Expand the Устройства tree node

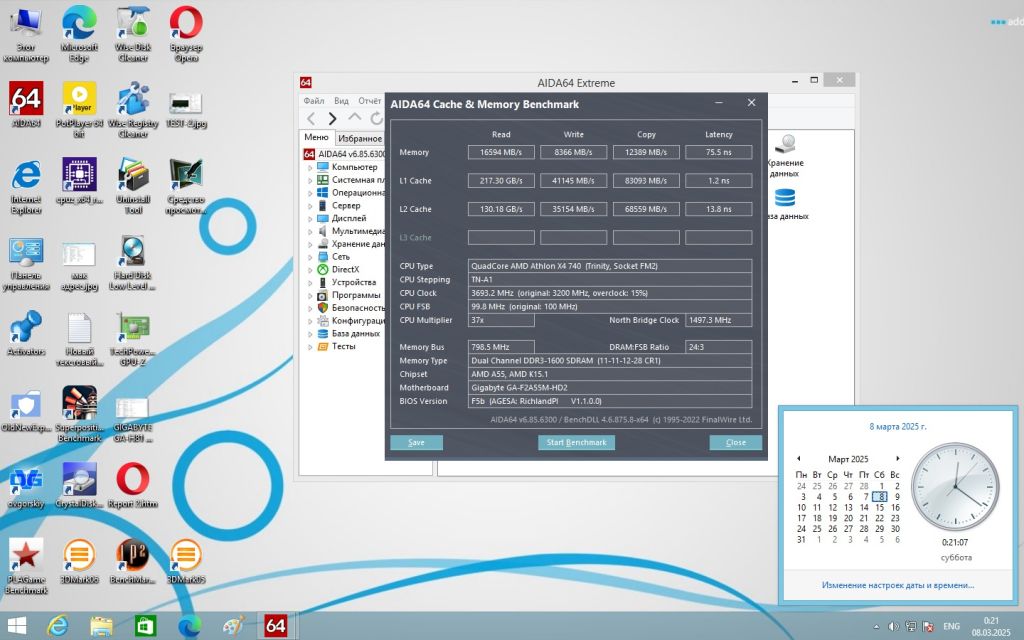pos(310,283)
